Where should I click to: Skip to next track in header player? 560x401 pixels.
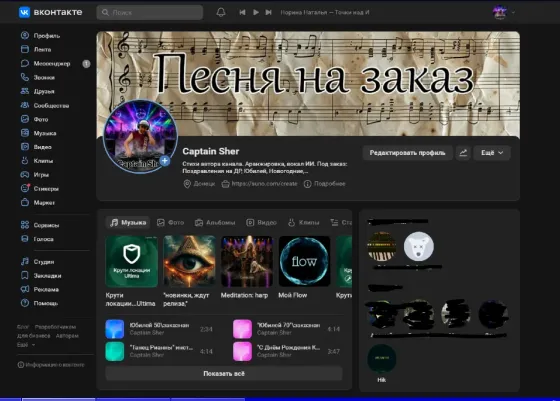269,12
